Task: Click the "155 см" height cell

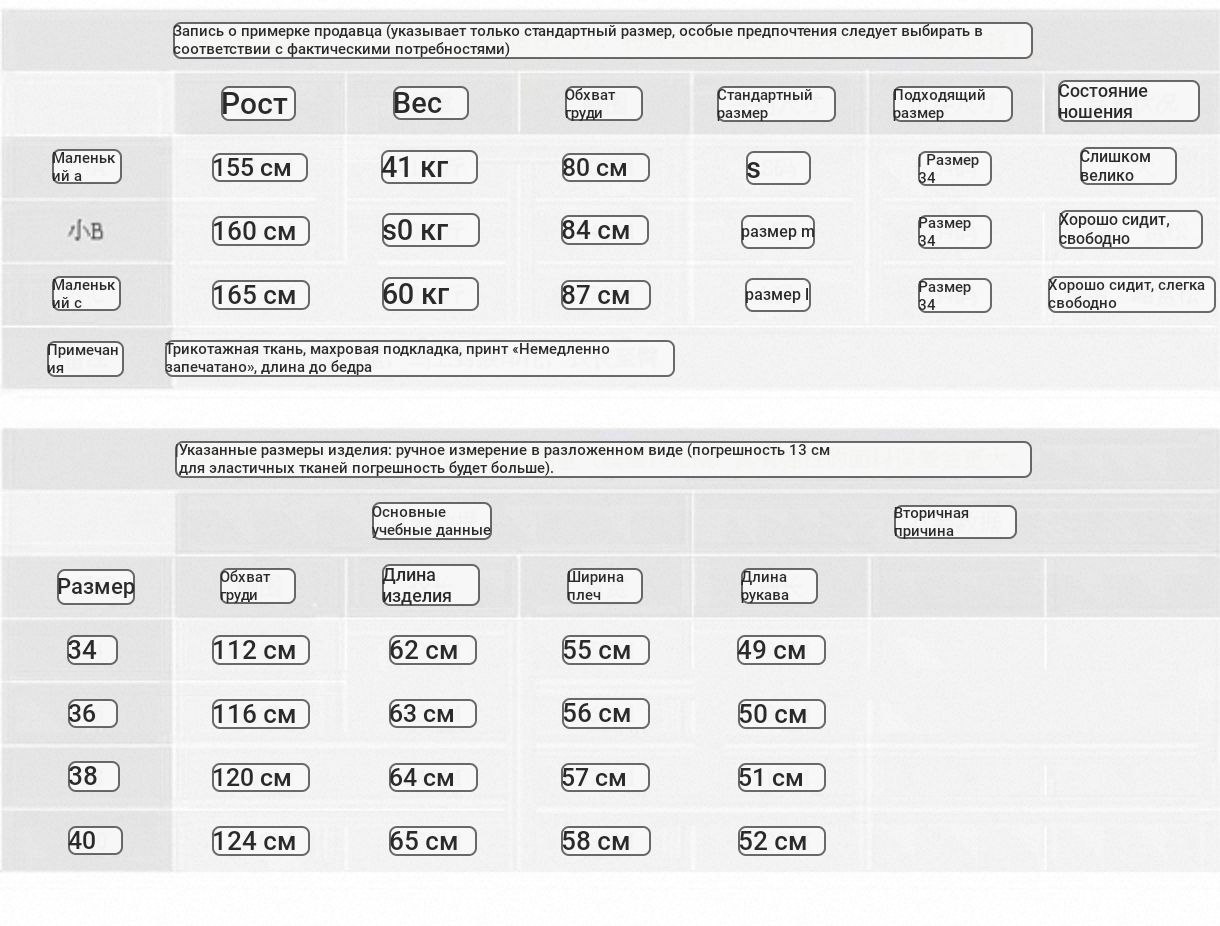Action: 259,168
